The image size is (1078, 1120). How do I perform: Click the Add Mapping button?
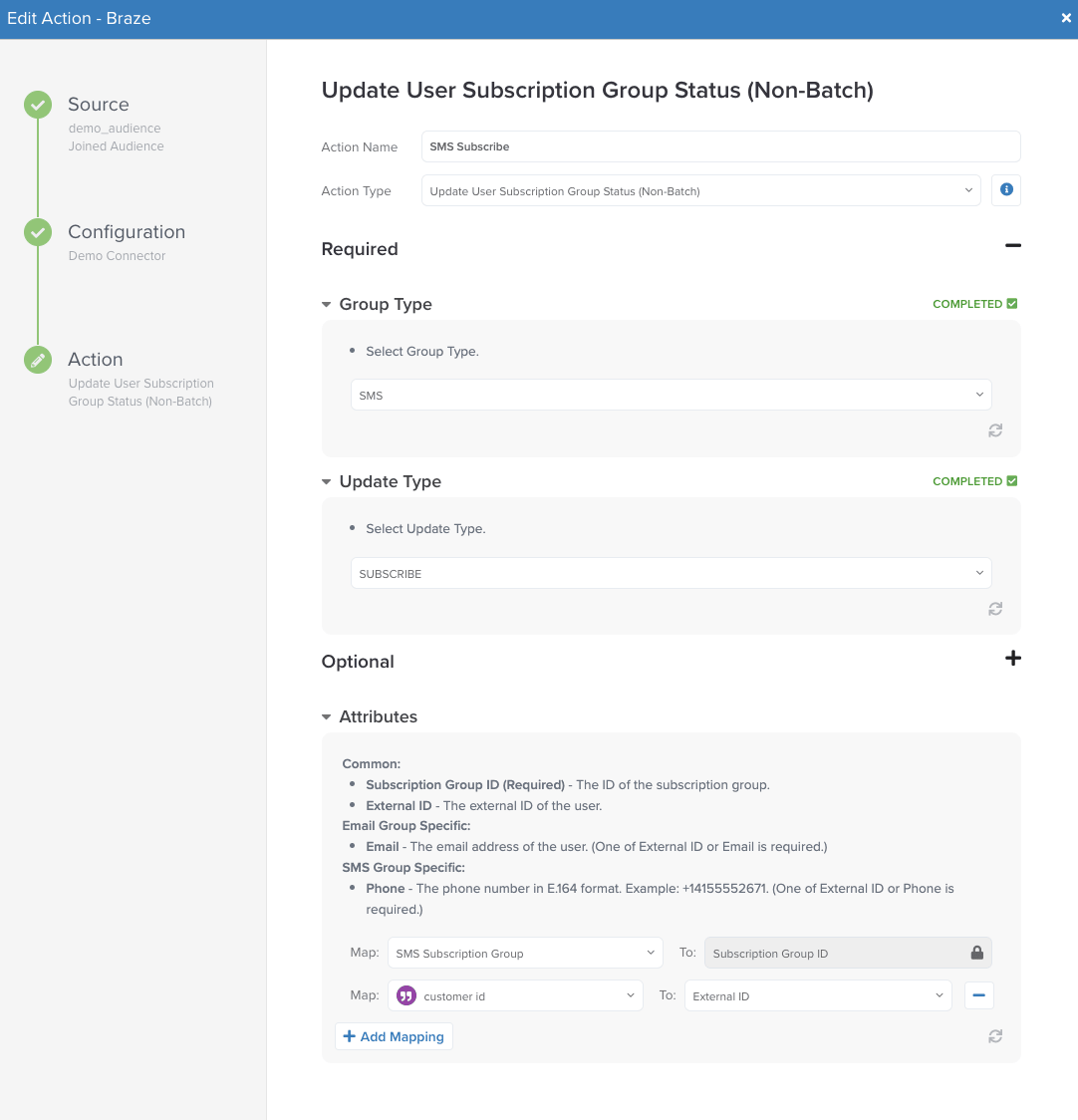(x=395, y=1036)
